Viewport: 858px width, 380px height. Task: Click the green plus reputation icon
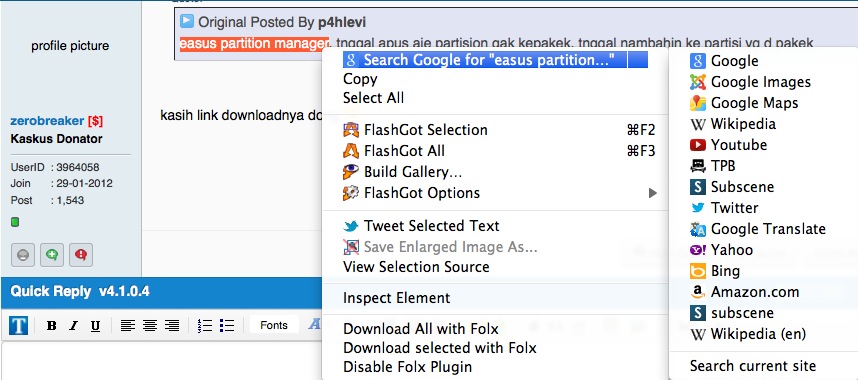coord(52,255)
